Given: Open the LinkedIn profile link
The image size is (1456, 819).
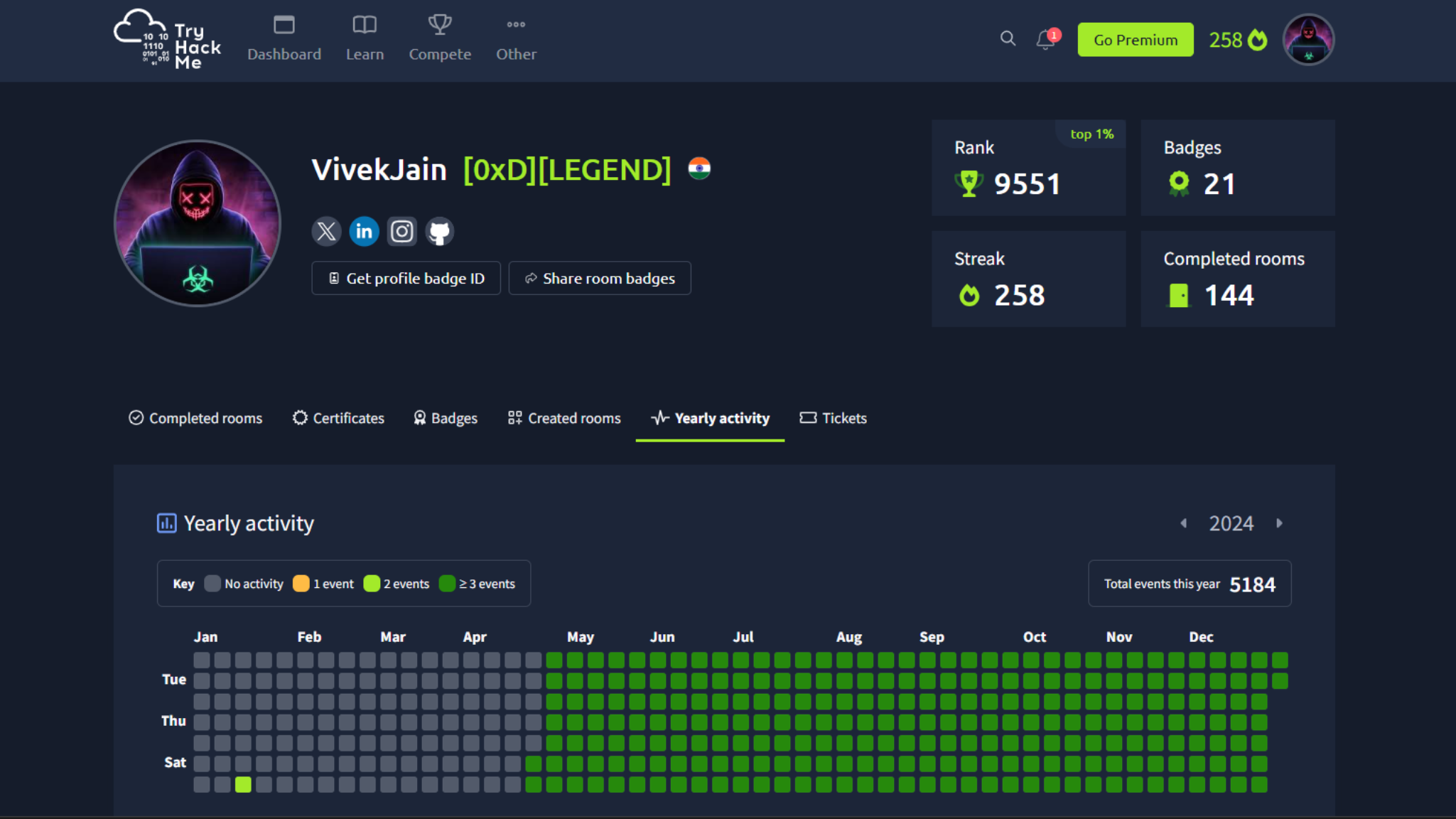Looking at the screenshot, I should coord(364,231).
